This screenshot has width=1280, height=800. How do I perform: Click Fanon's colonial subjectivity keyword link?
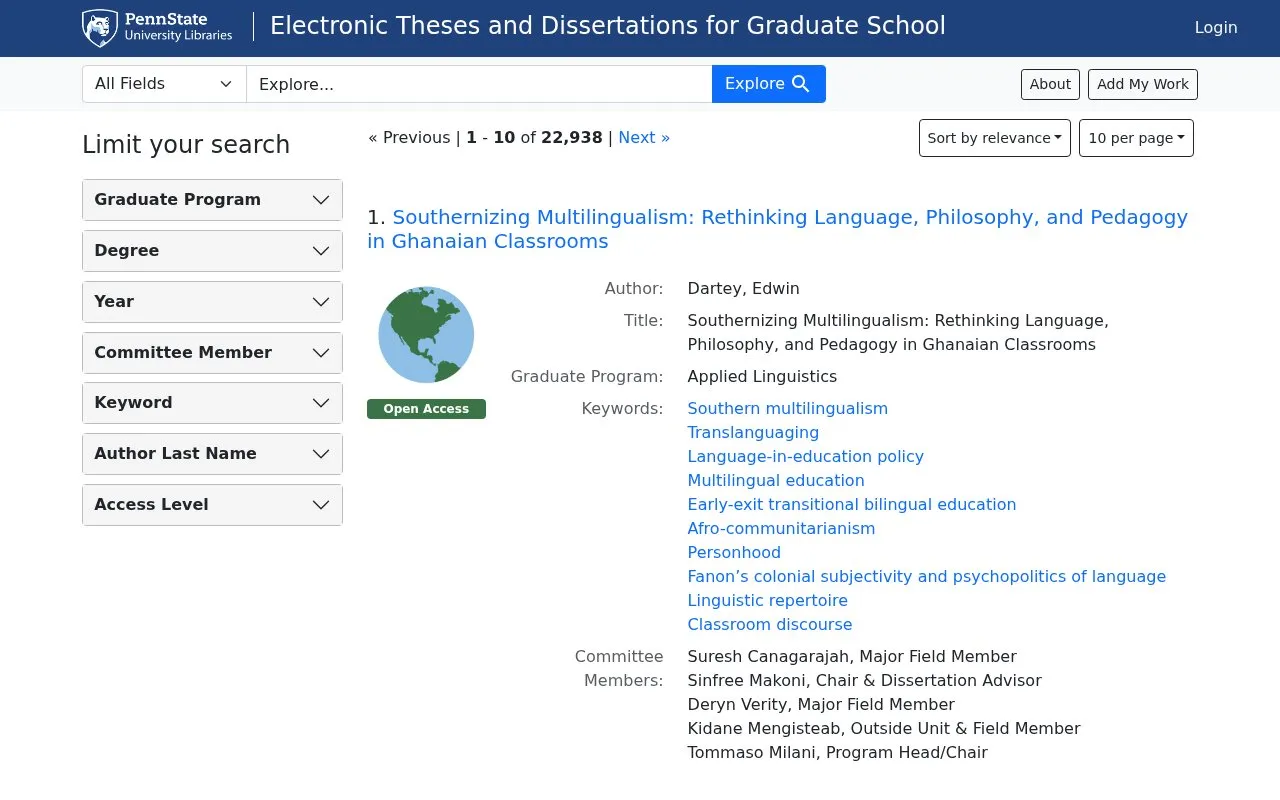click(x=926, y=576)
